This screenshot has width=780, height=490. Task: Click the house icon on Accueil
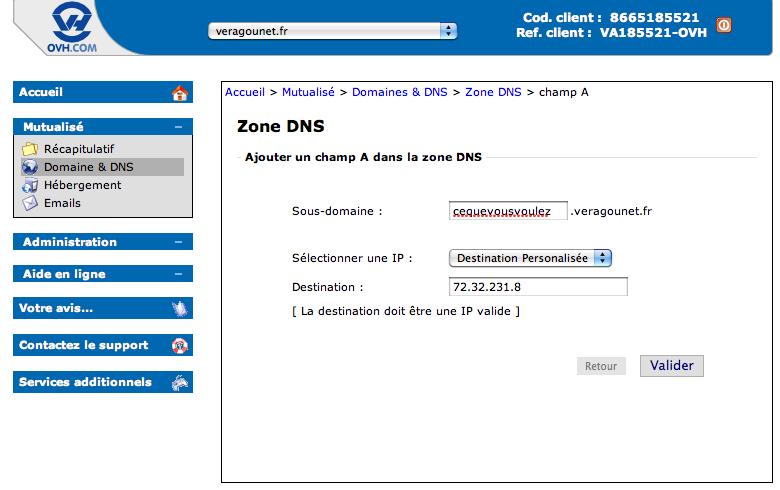pos(180,93)
